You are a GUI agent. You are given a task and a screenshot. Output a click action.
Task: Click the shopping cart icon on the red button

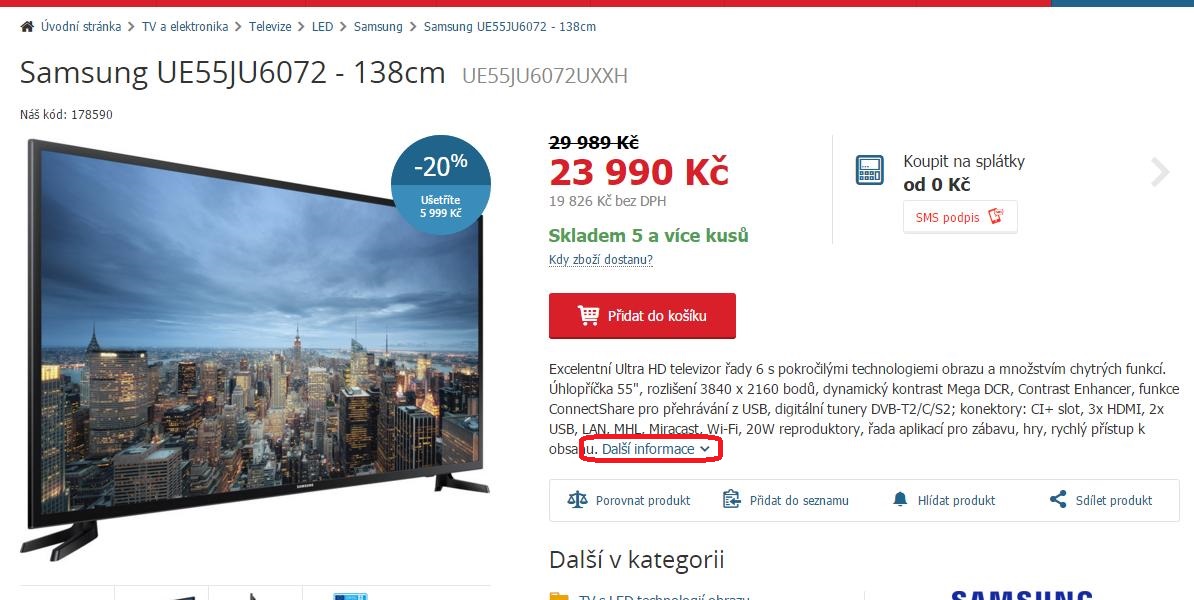[588, 315]
